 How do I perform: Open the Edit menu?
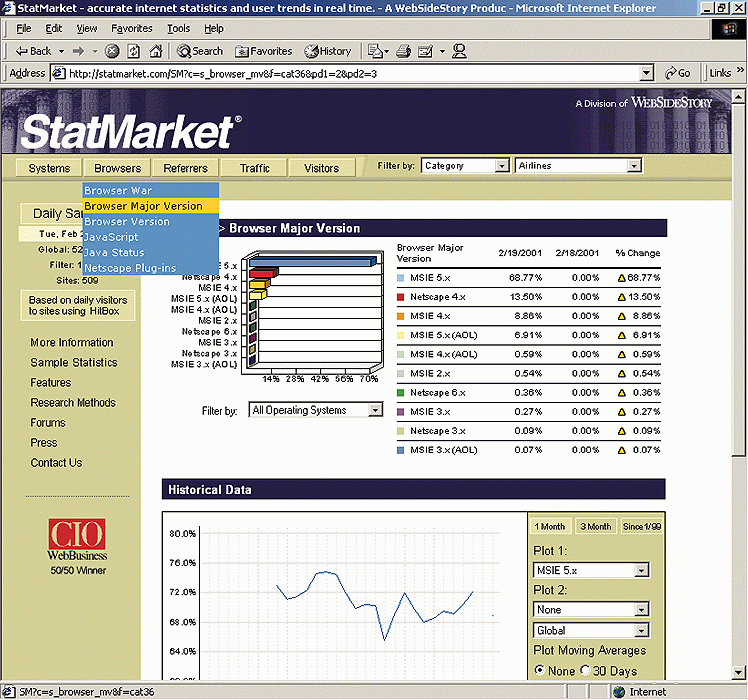pos(53,29)
